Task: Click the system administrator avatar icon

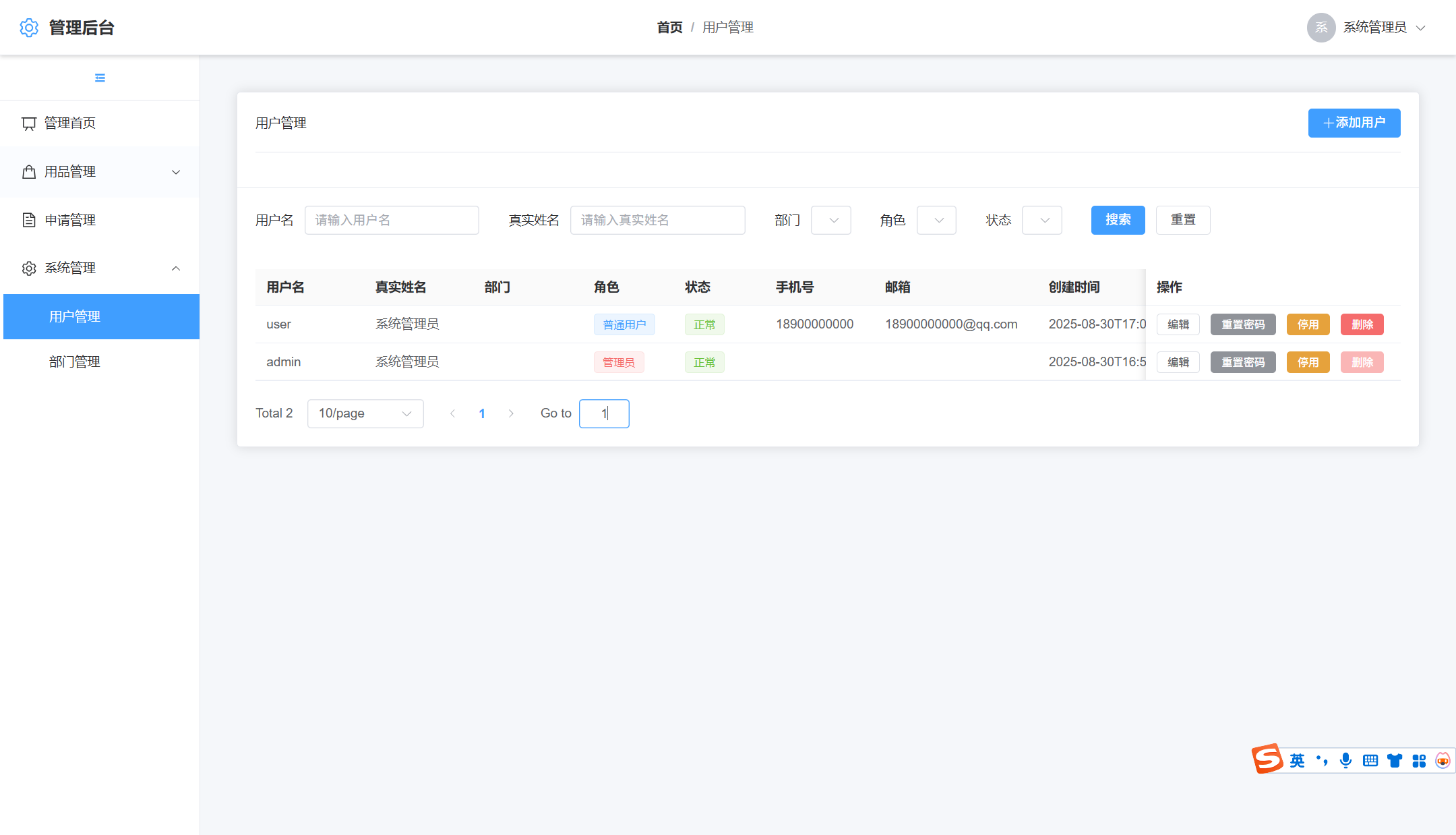Action: click(1321, 28)
